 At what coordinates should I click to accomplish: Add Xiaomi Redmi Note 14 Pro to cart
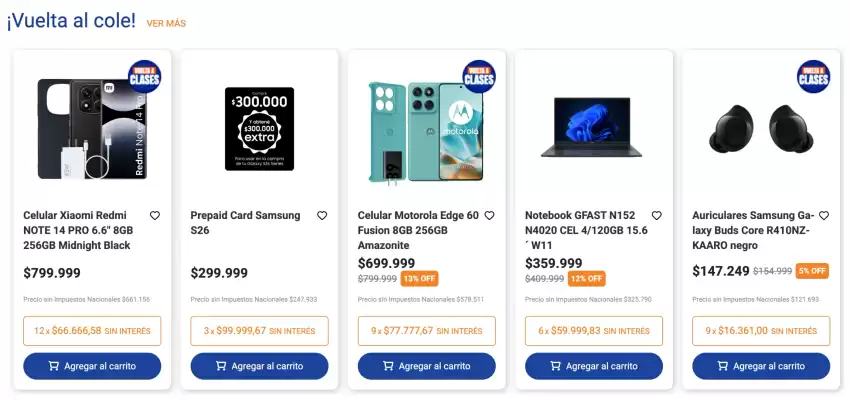[92, 366]
